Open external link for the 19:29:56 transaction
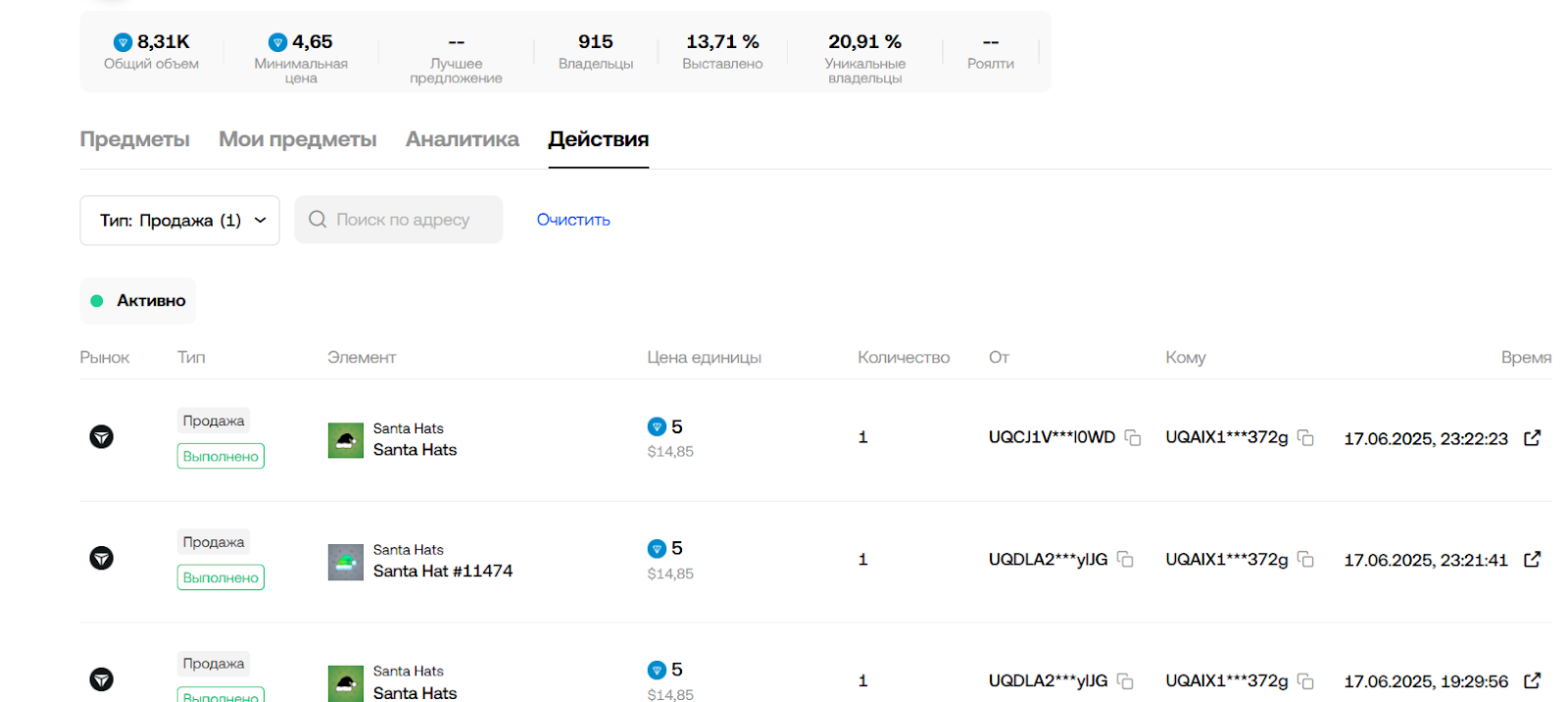1568x702 pixels. click(x=1533, y=680)
